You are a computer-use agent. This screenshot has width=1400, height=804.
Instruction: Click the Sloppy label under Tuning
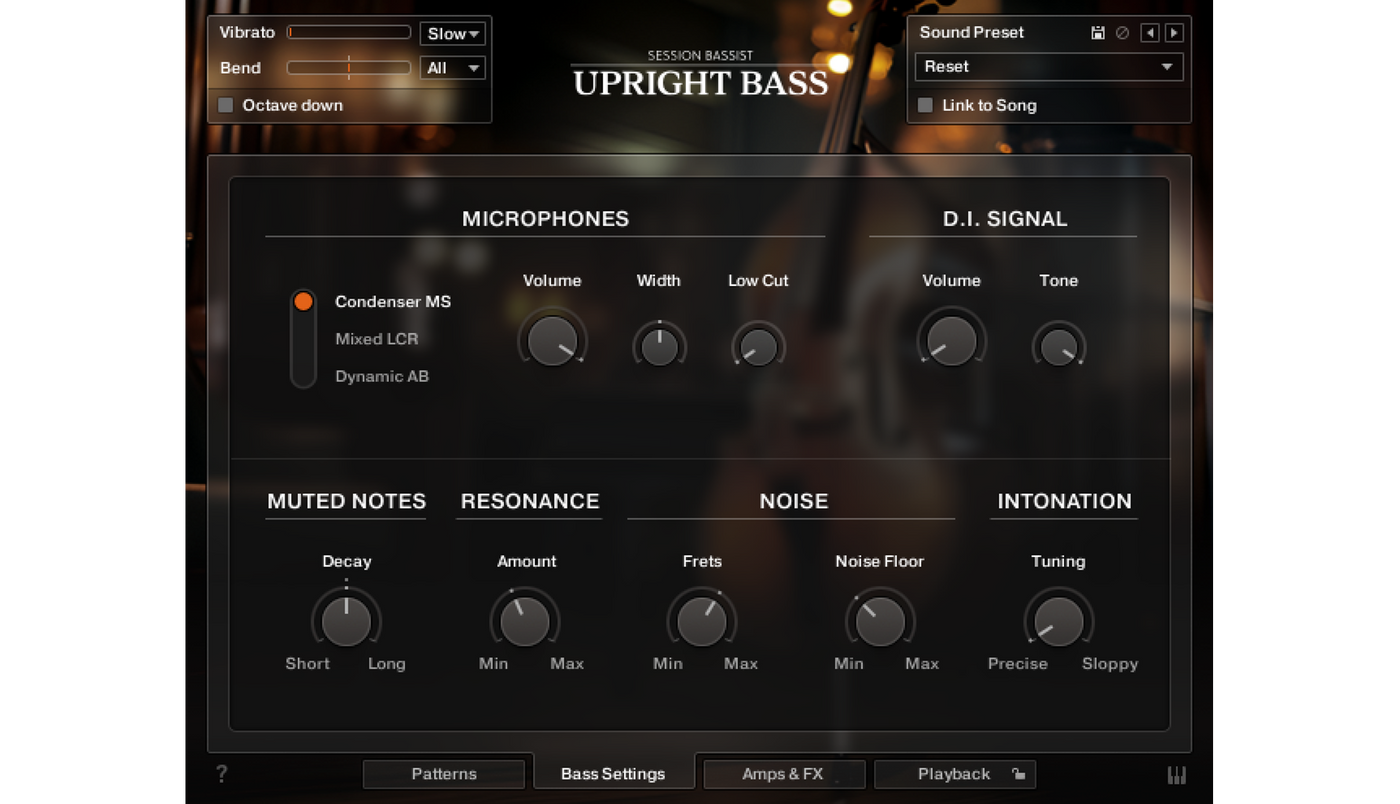pos(1110,664)
